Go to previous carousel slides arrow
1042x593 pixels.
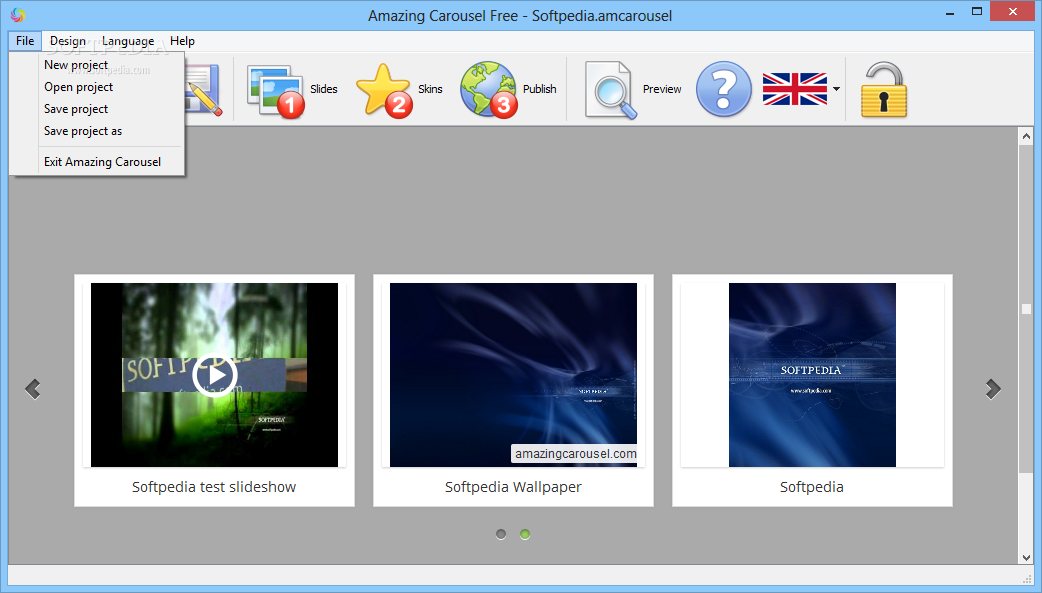33,389
